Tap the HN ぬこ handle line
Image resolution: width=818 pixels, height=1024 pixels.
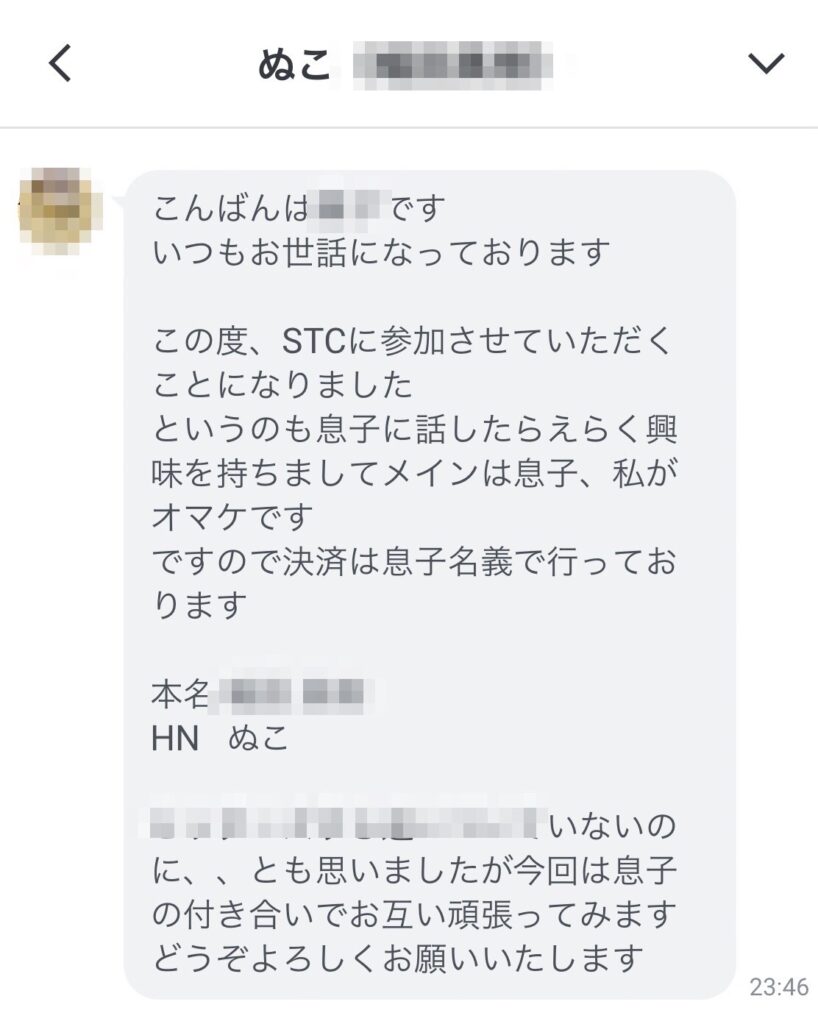point(220,739)
